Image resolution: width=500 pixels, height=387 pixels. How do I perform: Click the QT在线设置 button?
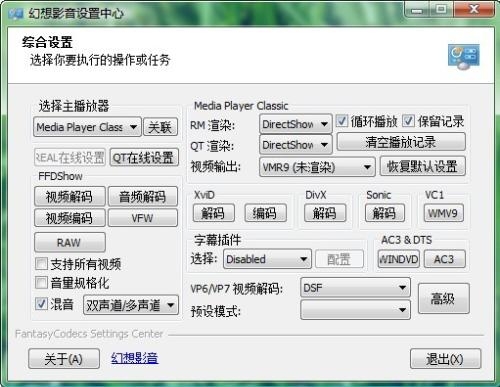tap(144, 157)
